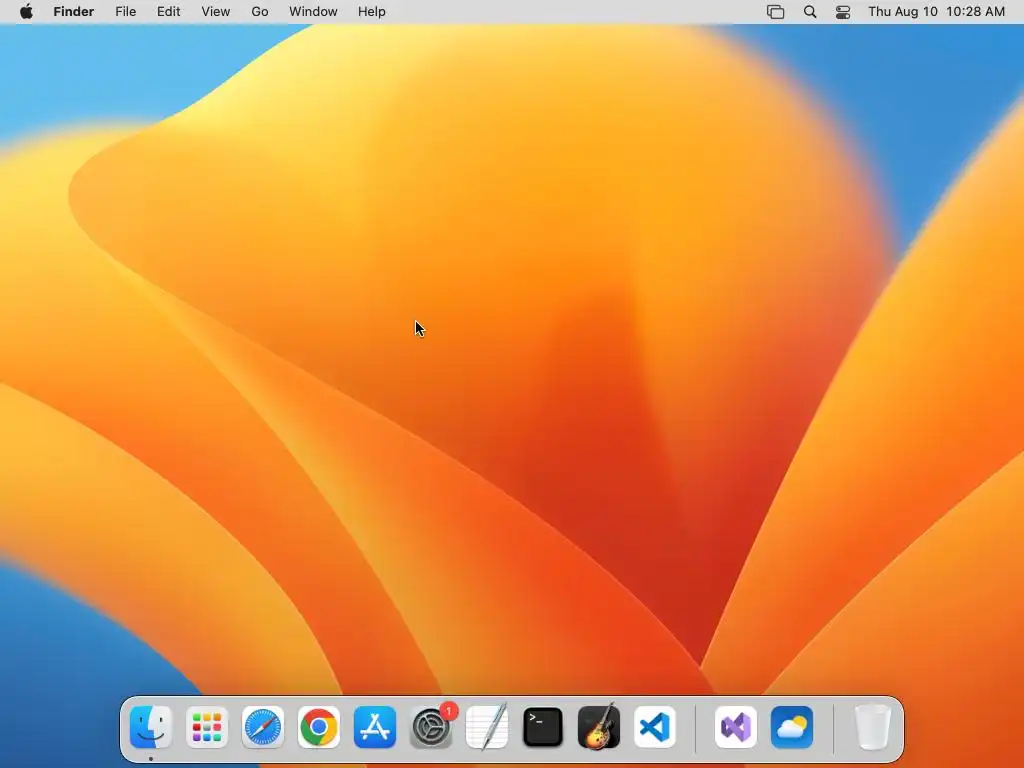
Task: Open the Trash in the Dock
Action: (873, 727)
